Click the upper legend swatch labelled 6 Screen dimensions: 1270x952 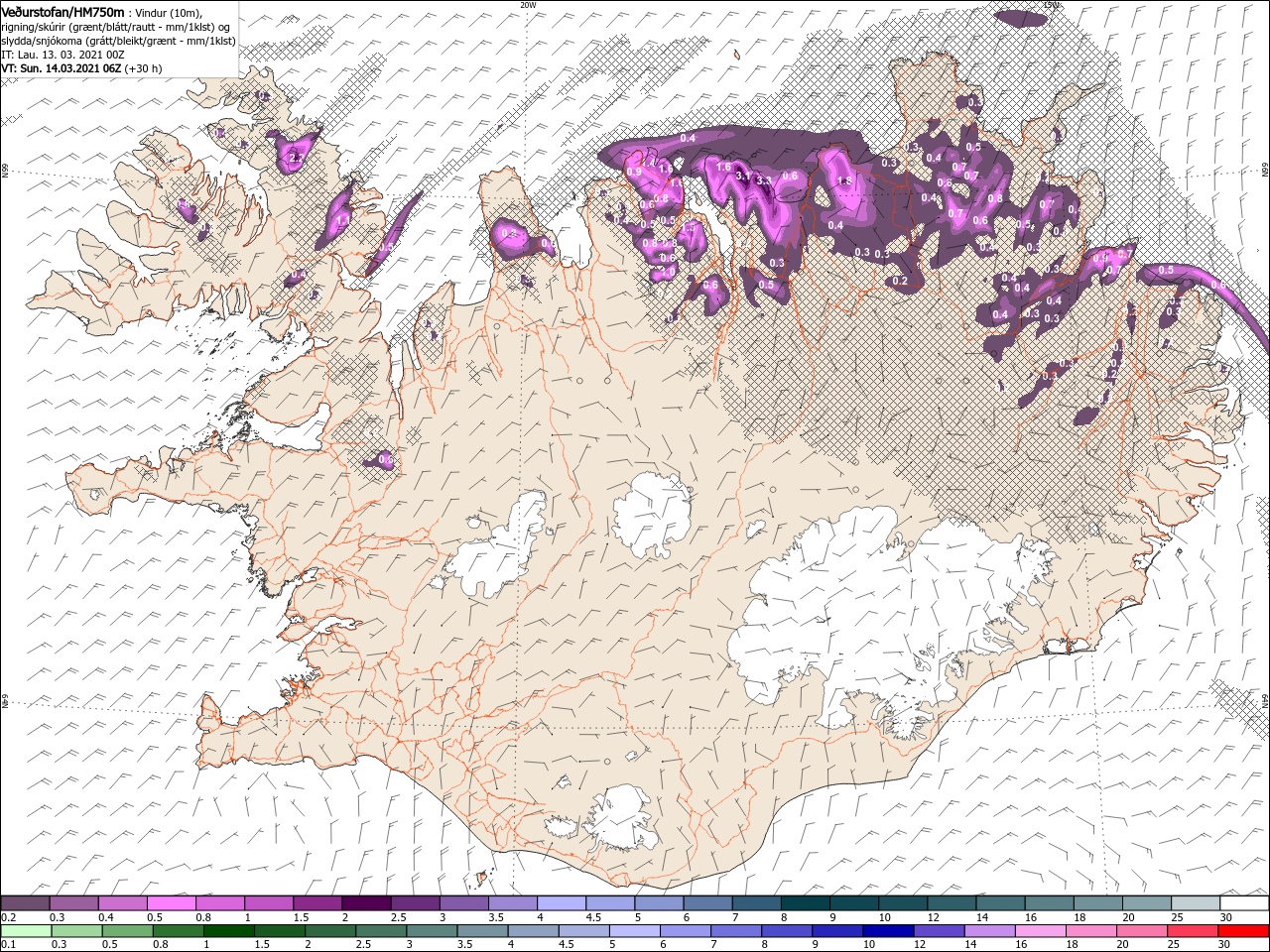[x=708, y=903]
